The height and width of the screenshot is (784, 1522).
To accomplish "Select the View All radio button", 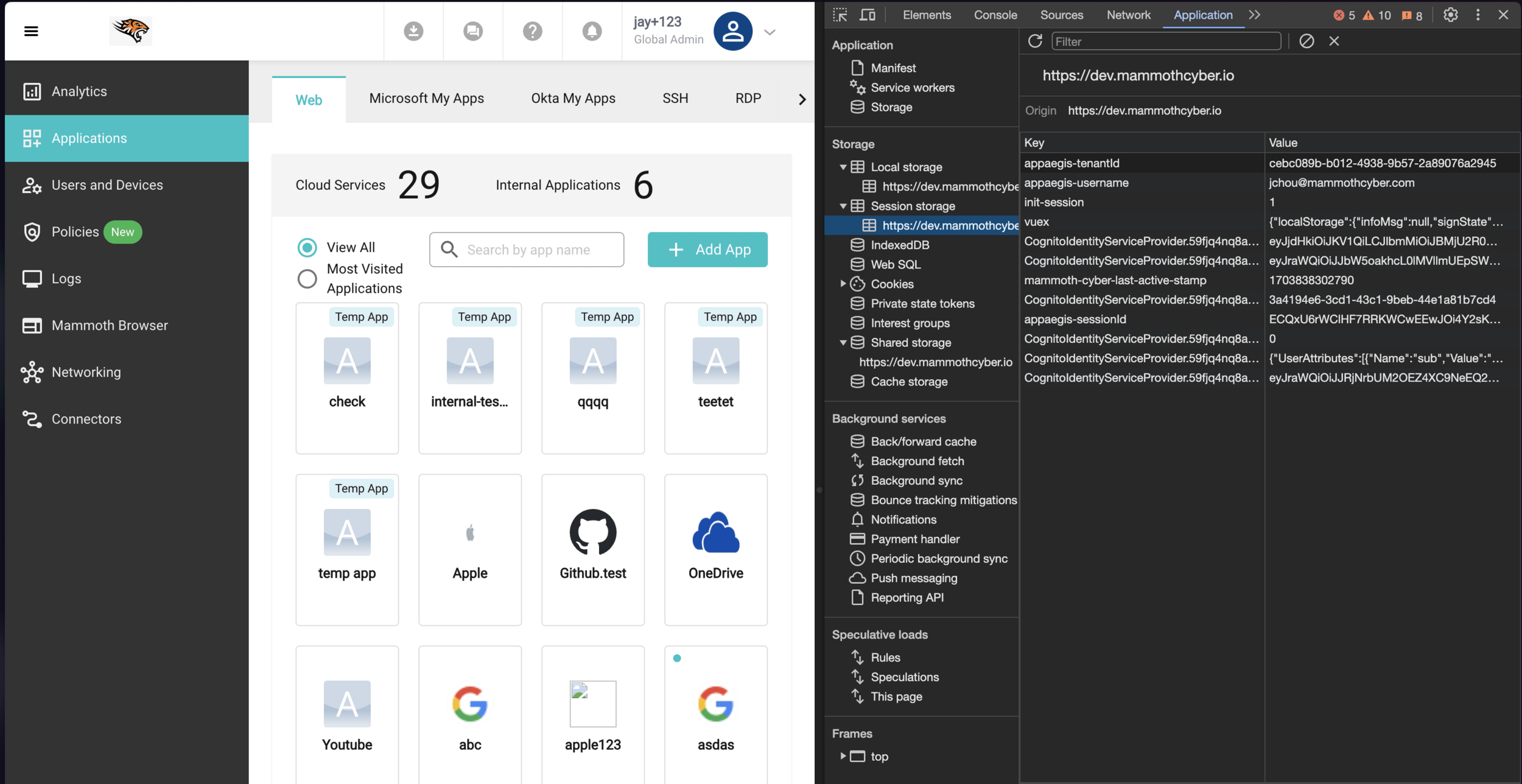I will click(307, 248).
